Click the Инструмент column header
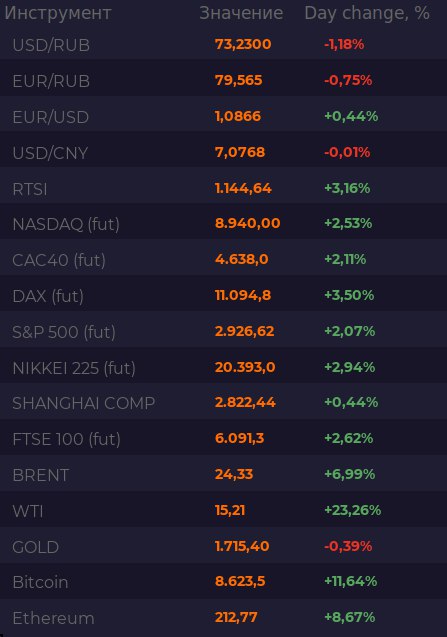Viewport: 447px width, 637px height. [x=58, y=13]
